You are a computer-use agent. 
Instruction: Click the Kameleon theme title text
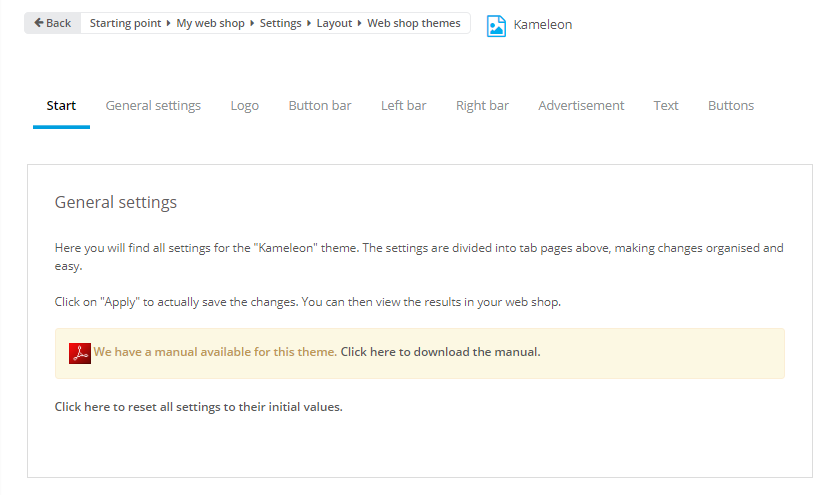pos(543,25)
